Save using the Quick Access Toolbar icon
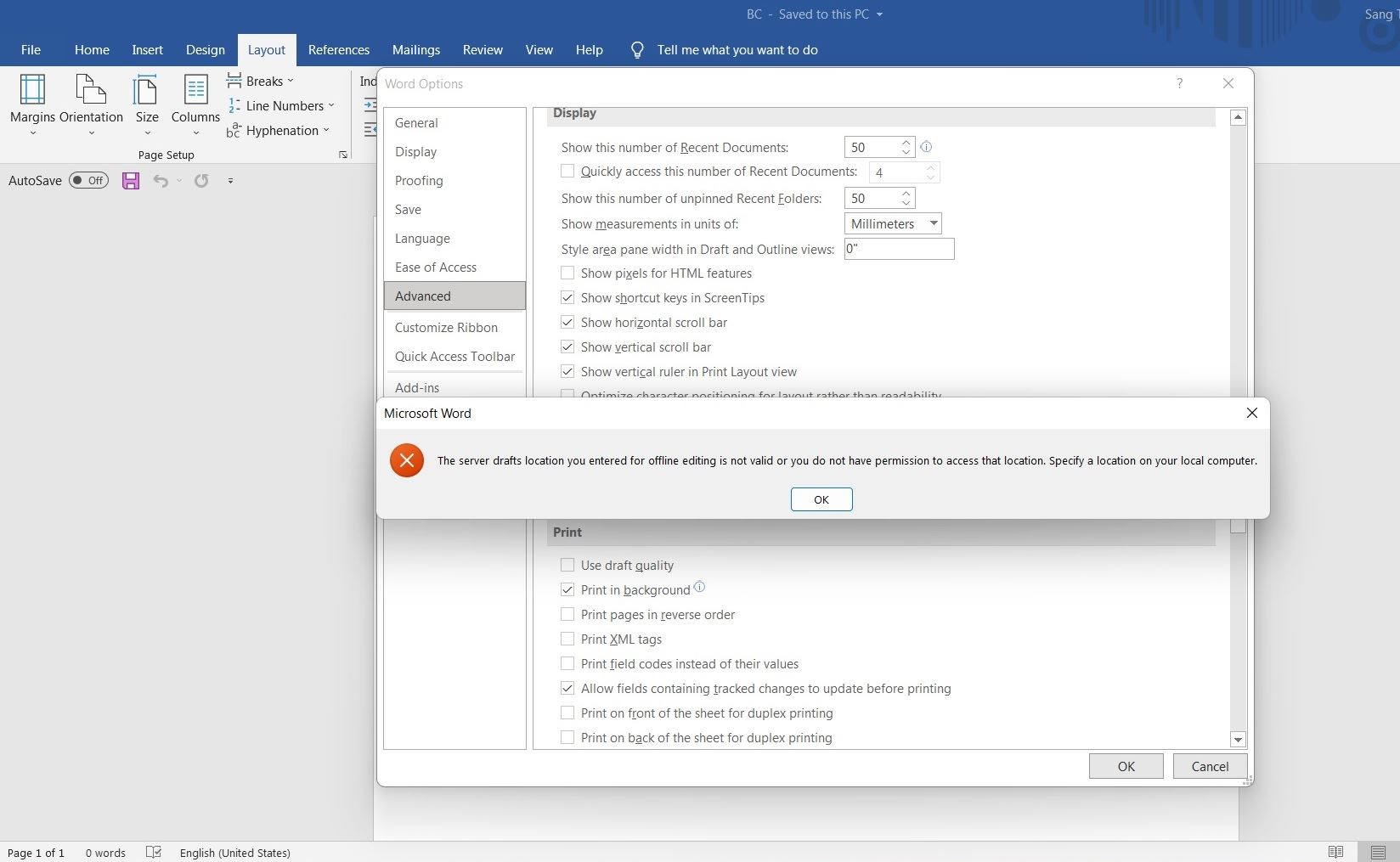The image size is (1400, 862). (130, 180)
